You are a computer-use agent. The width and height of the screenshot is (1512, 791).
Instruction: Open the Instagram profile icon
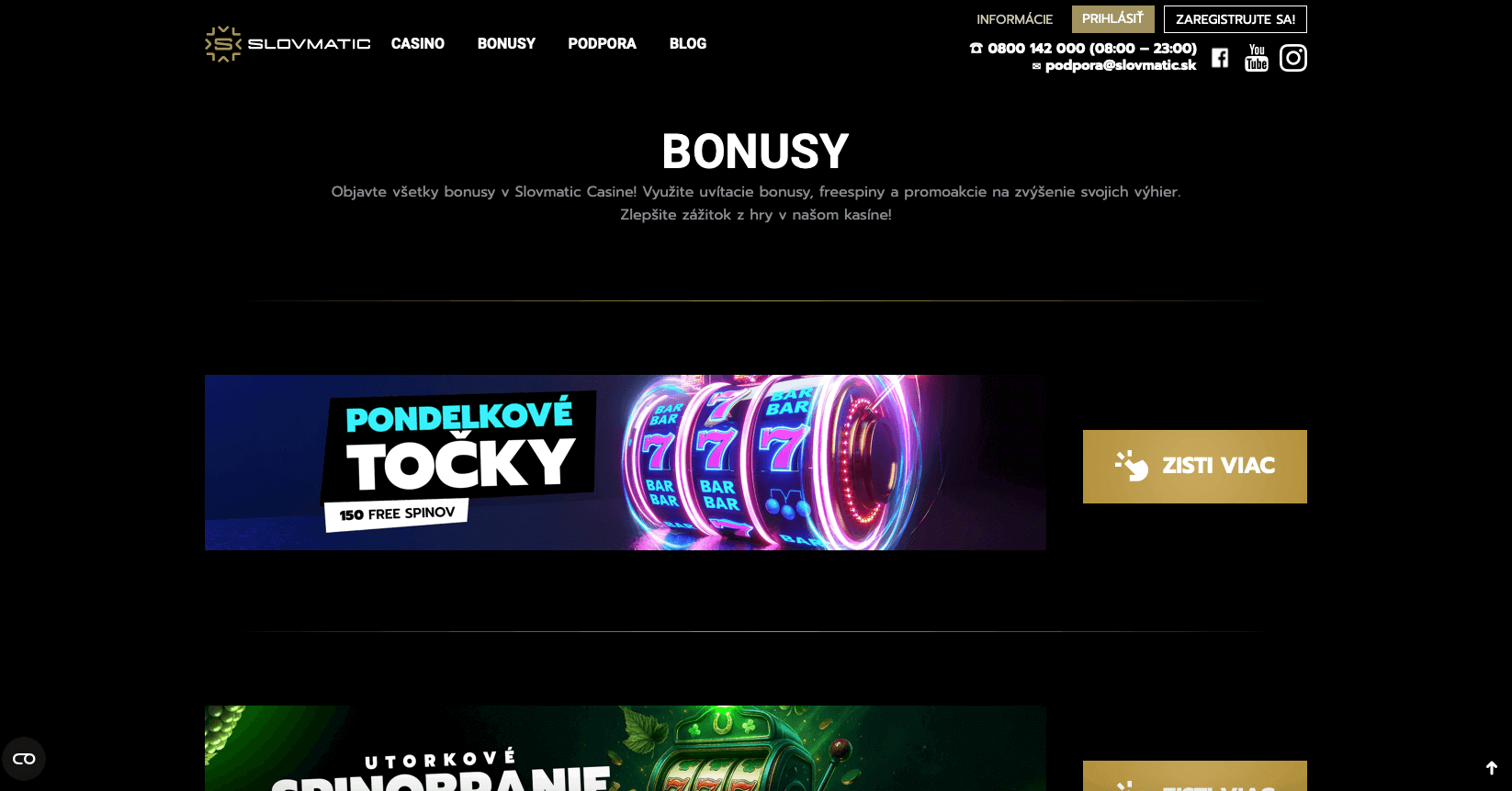pyautogui.click(x=1293, y=58)
